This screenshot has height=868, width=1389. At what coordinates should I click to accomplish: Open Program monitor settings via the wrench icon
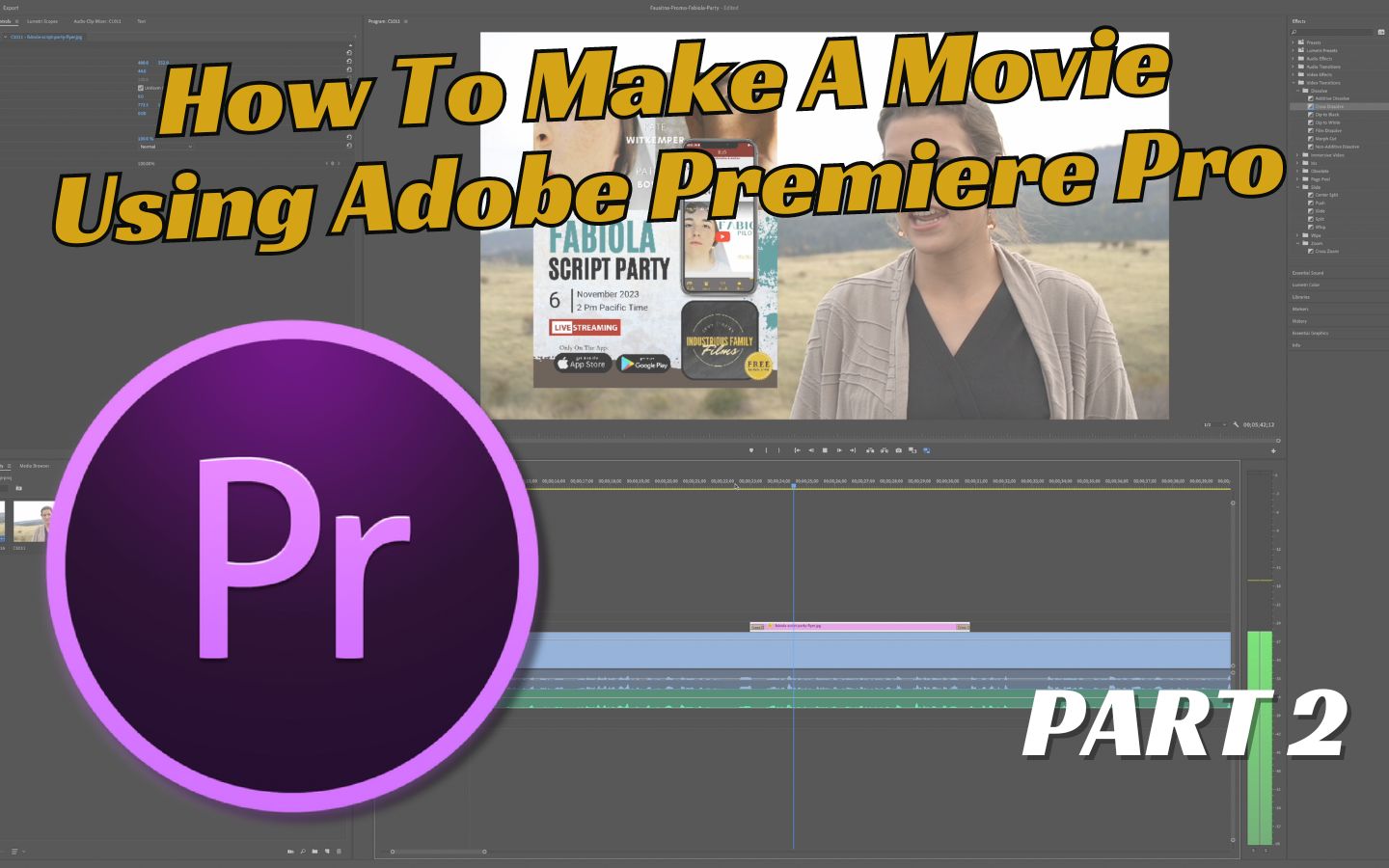pyautogui.click(x=1236, y=423)
